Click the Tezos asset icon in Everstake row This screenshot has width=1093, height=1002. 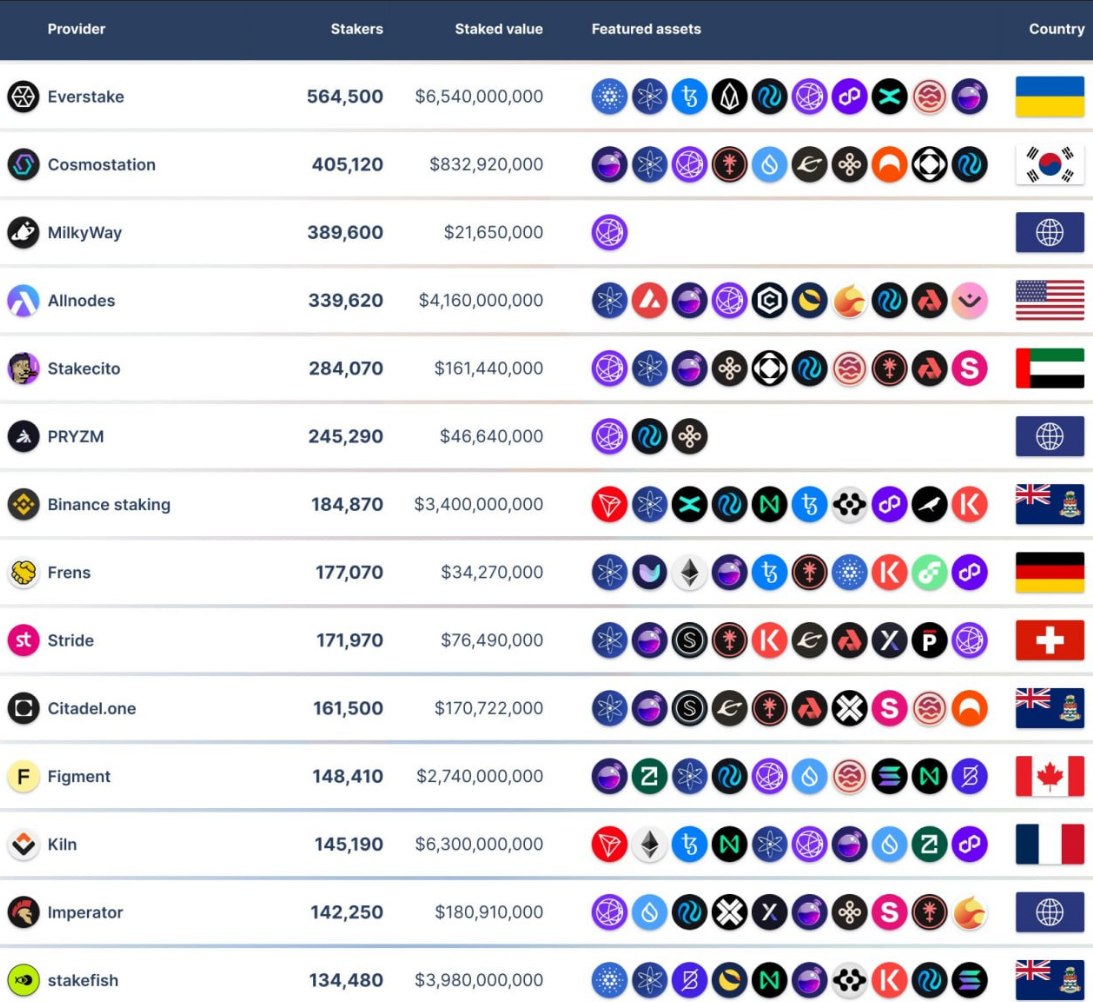pos(689,96)
